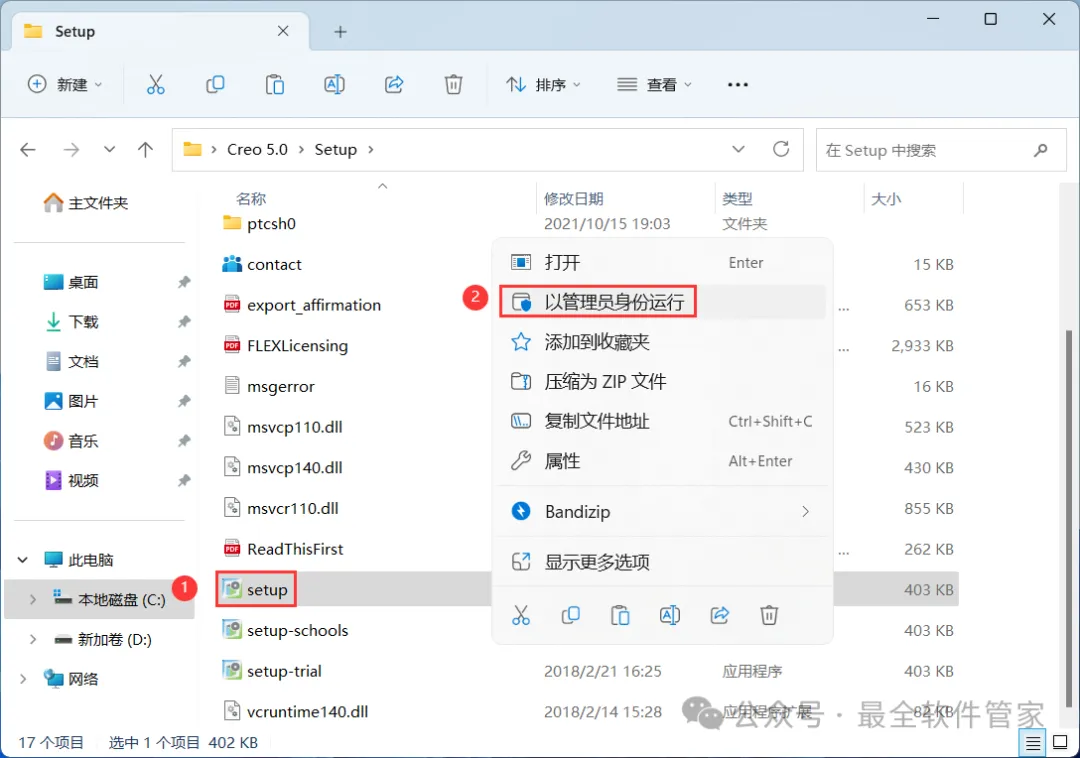Sort by 修改日期 column header
Viewport: 1080px width, 758px height.
pyautogui.click(x=573, y=199)
